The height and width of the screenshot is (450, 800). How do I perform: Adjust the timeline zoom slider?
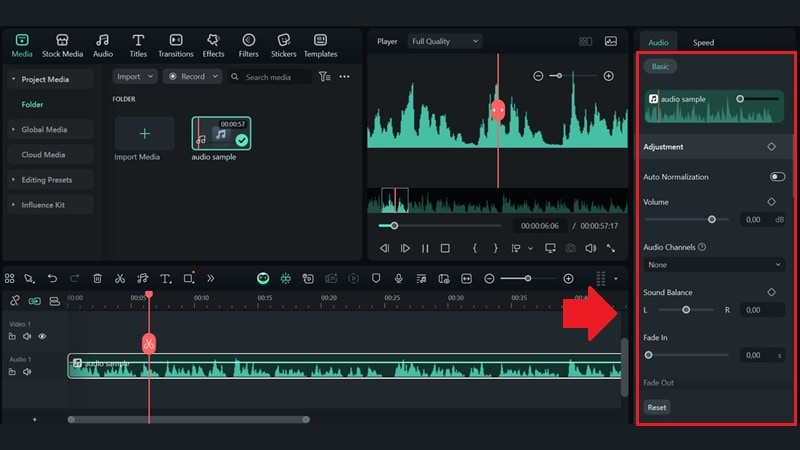tap(528, 279)
